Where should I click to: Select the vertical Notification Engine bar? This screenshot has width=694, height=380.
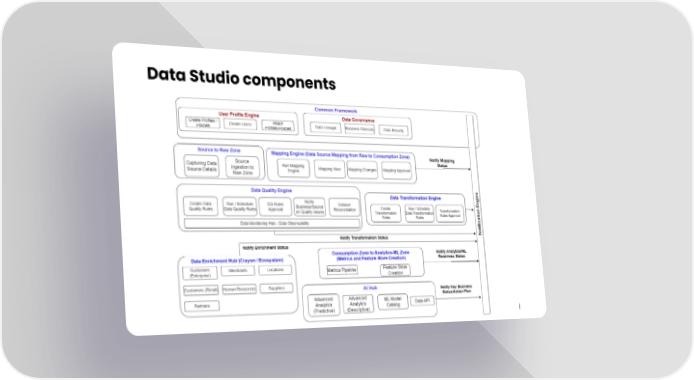pos(479,214)
